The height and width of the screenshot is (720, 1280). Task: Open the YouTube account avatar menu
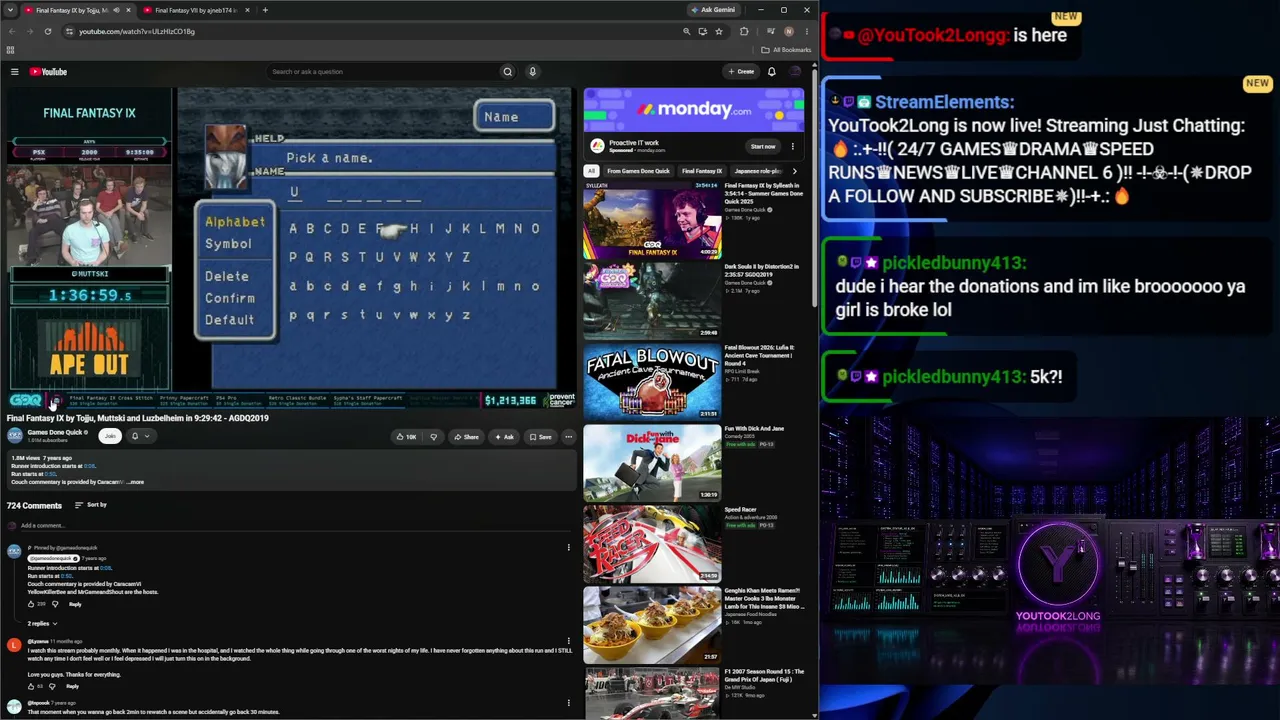point(795,72)
